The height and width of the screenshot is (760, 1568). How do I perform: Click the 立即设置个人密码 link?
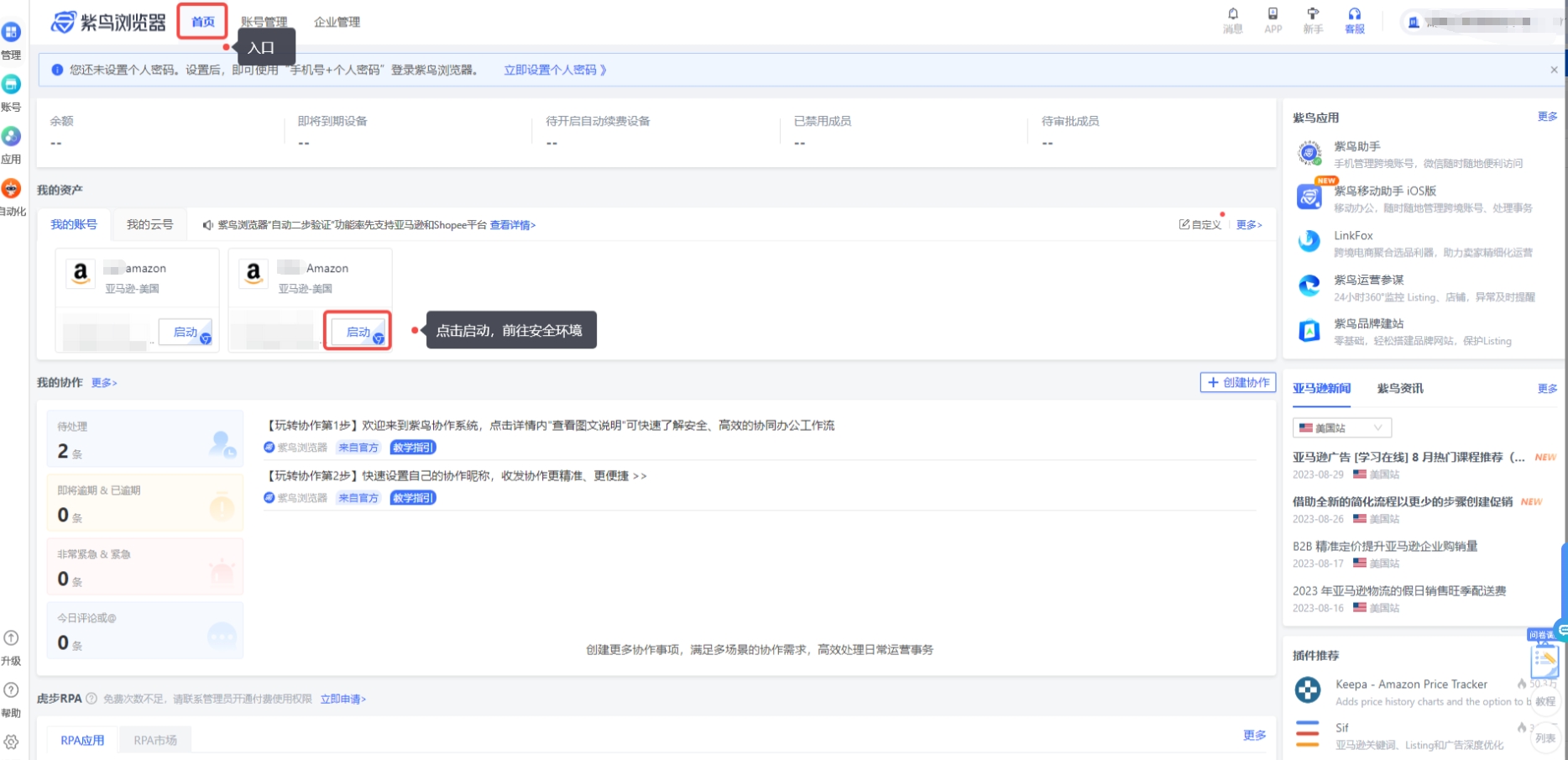(x=554, y=70)
